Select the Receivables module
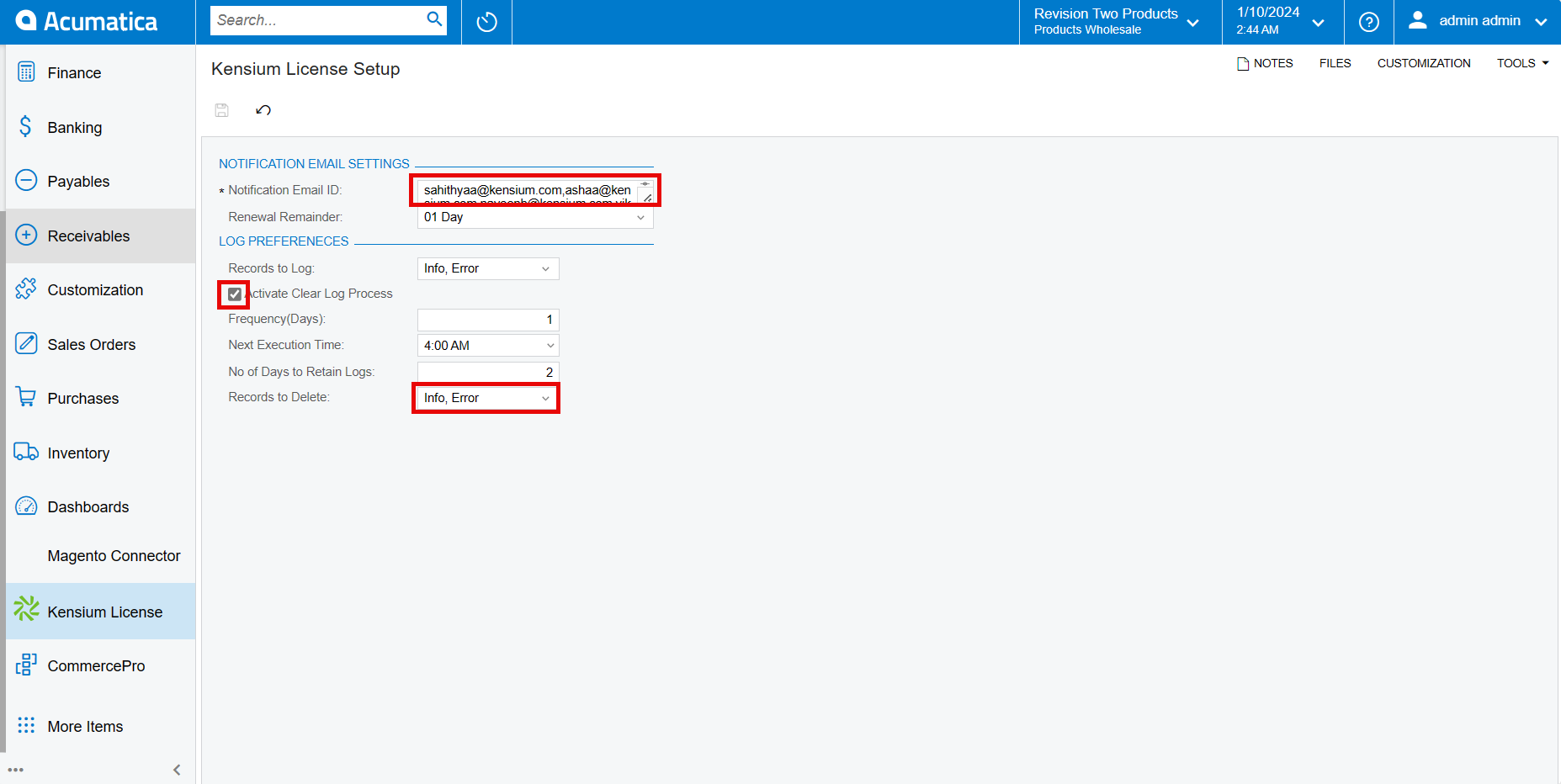Image resolution: width=1561 pixels, height=784 pixels. [x=88, y=236]
